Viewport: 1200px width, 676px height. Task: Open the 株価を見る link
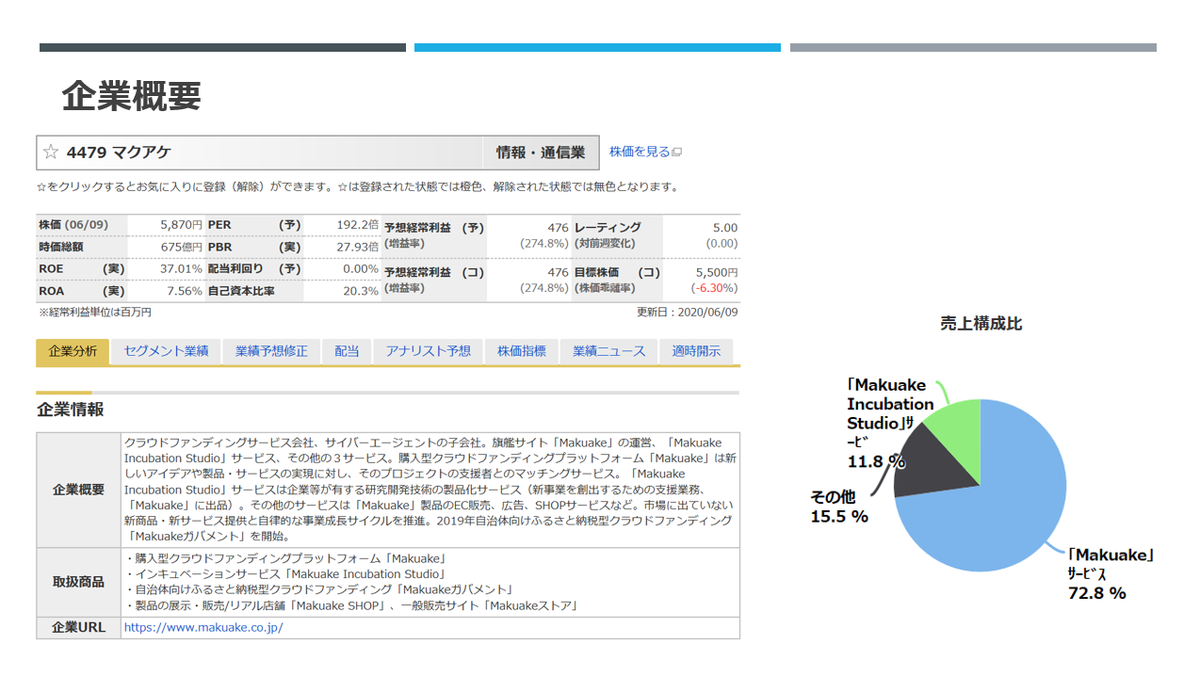tap(640, 152)
